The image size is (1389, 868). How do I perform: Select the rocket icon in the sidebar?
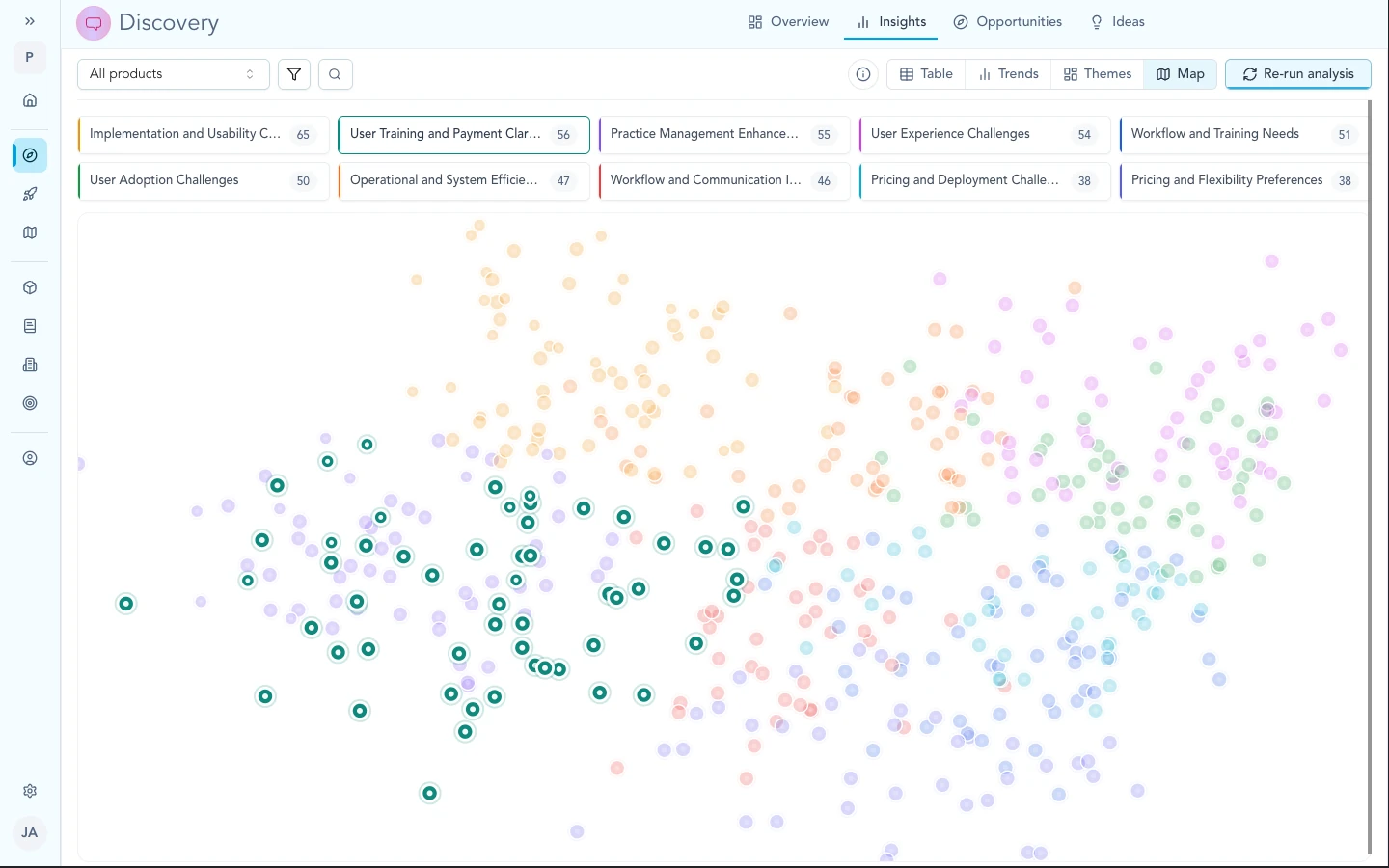29,194
